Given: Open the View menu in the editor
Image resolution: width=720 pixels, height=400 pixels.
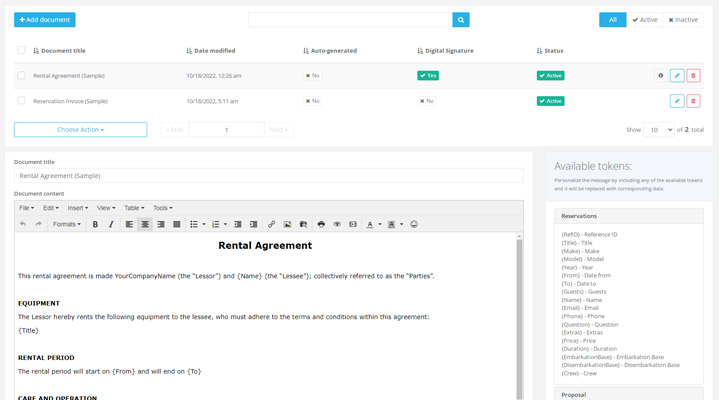Looking at the screenshot, I should click(106, 208).
